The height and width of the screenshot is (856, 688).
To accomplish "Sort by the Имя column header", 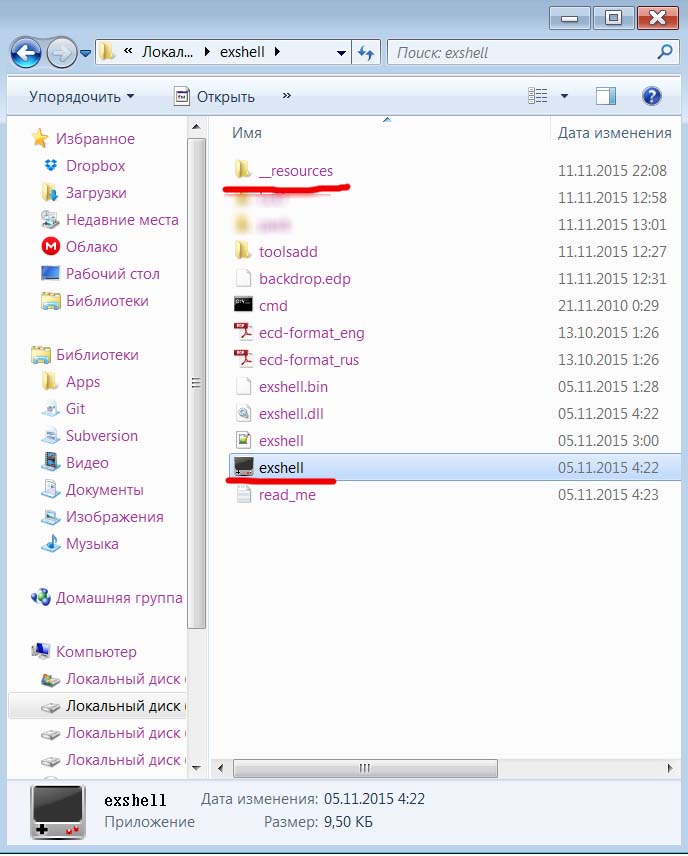I will [x=247, y=132].
